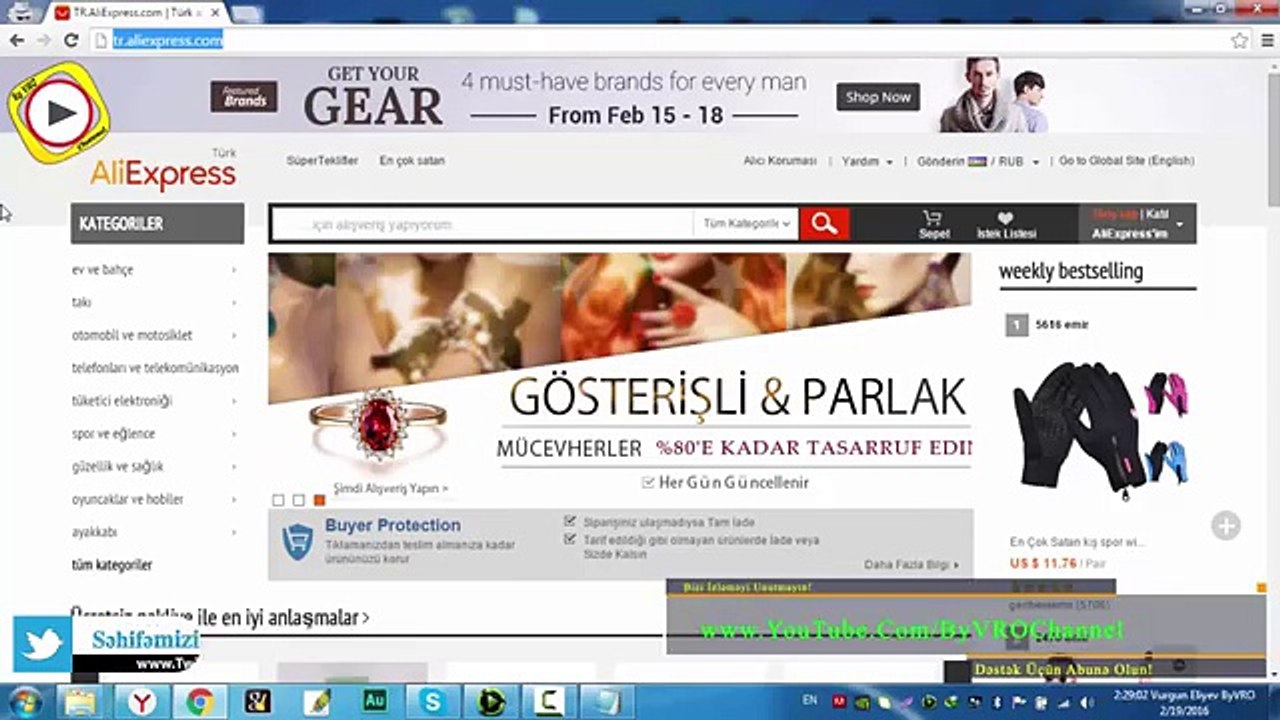Expand otomobil ve motosiklet category arrow

point(234,335)
